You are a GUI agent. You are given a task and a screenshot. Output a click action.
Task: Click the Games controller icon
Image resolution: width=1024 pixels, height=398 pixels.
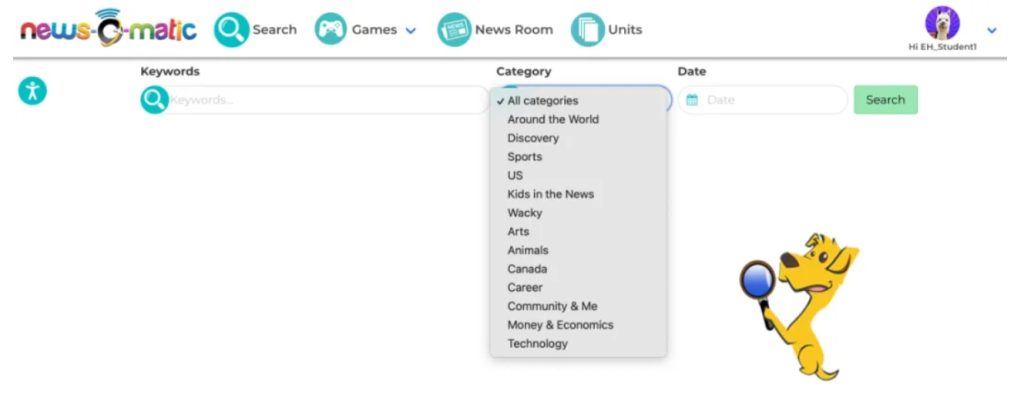[330, 29]
